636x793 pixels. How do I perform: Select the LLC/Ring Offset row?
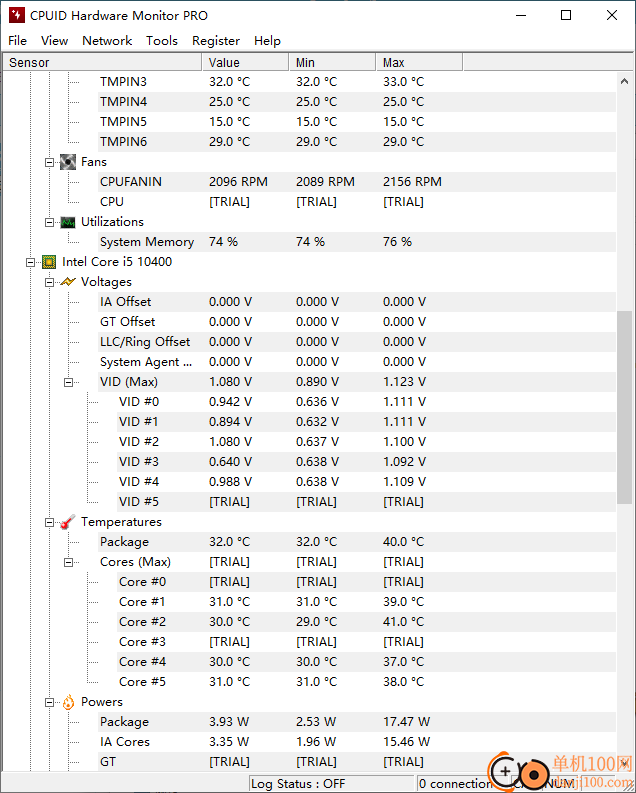coord(357,342)
